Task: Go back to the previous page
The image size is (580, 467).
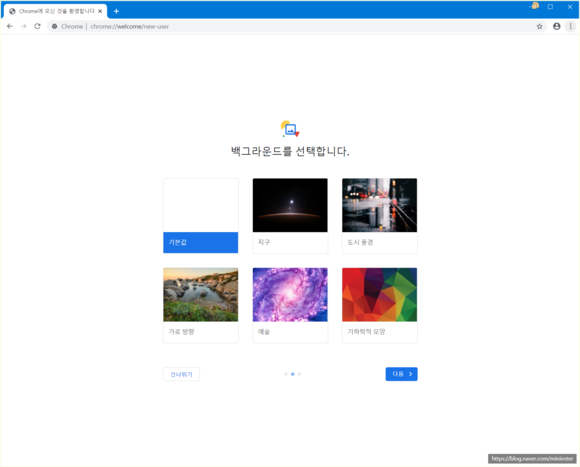Action: pyautogui.click(x=10, y=26)
